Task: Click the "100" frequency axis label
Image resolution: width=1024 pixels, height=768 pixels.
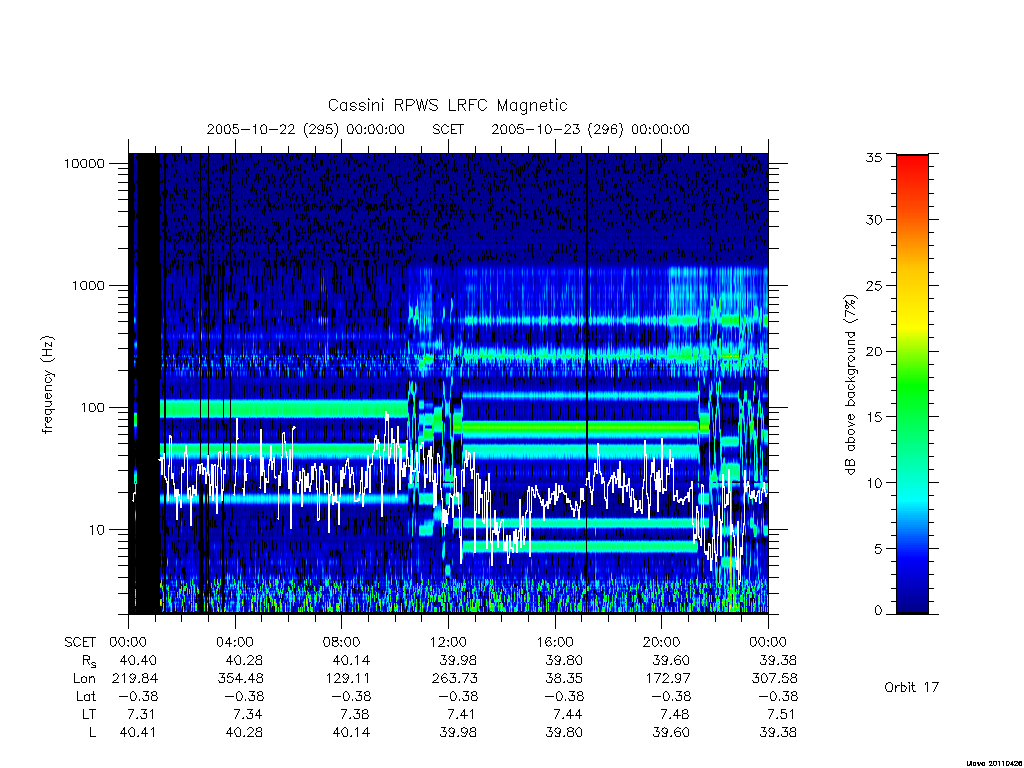Action: (x=92, y=408)
